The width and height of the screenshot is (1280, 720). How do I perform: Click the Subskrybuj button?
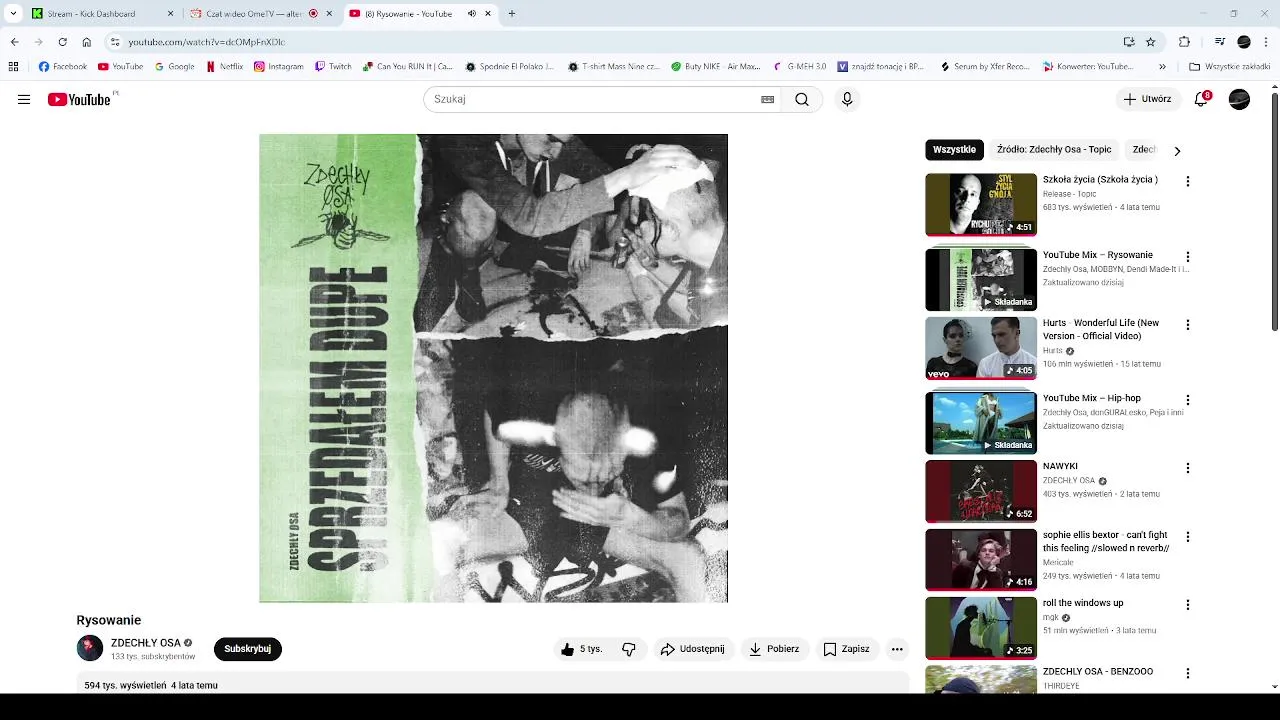point(248,649)
